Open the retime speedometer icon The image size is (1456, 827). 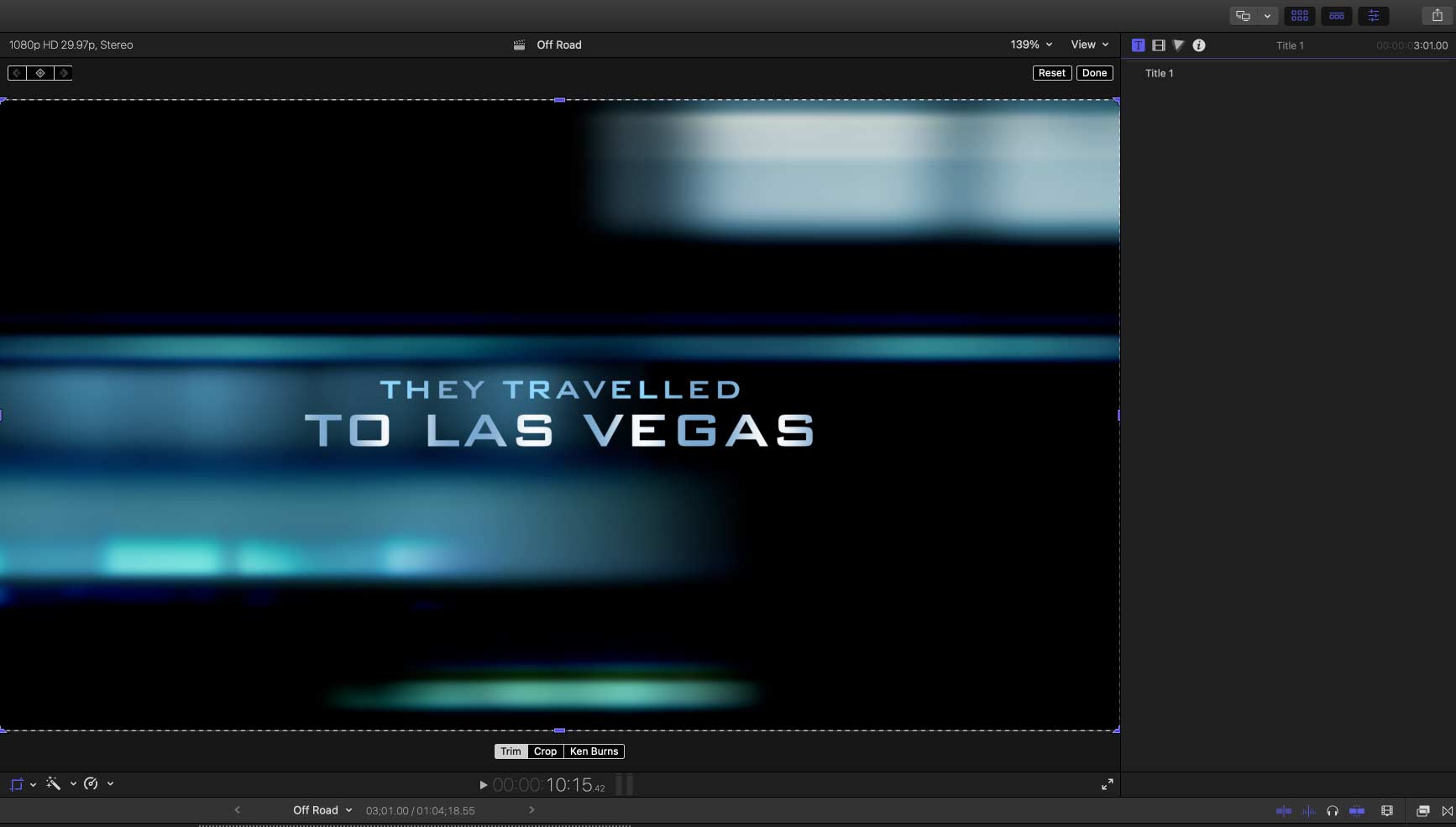(91, 784)
